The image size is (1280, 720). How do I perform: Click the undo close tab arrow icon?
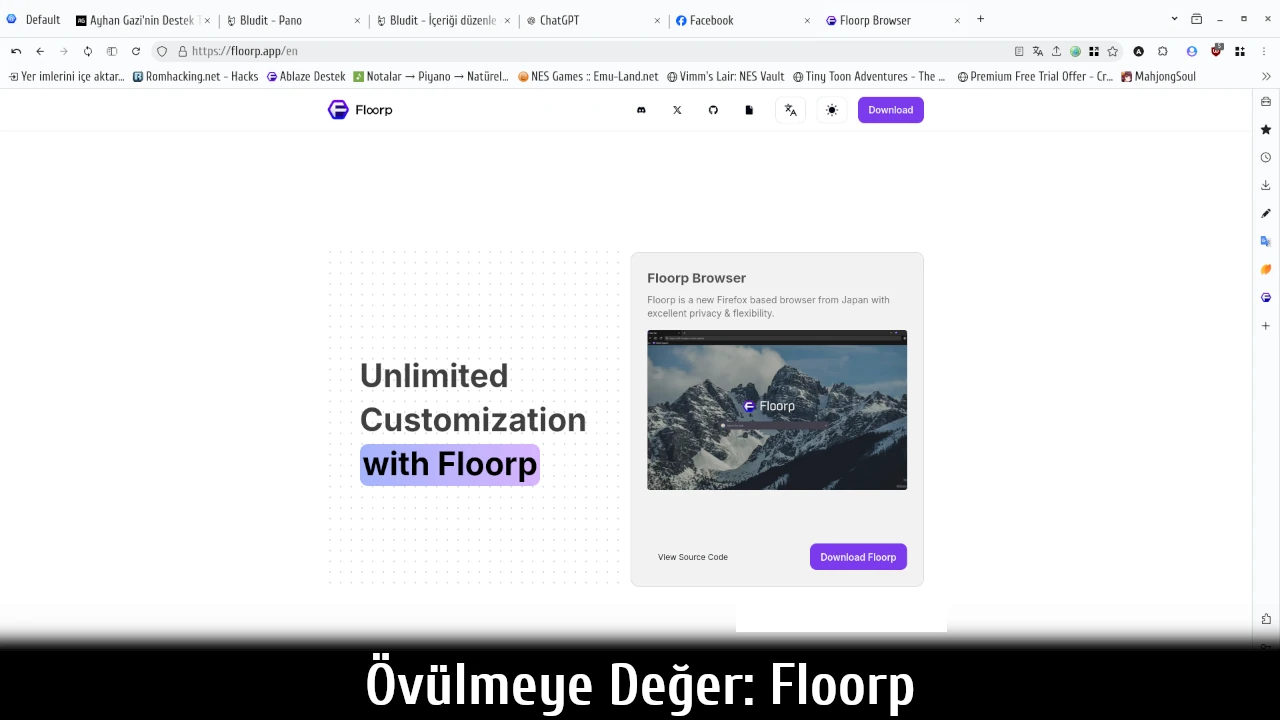click(16, 51)
